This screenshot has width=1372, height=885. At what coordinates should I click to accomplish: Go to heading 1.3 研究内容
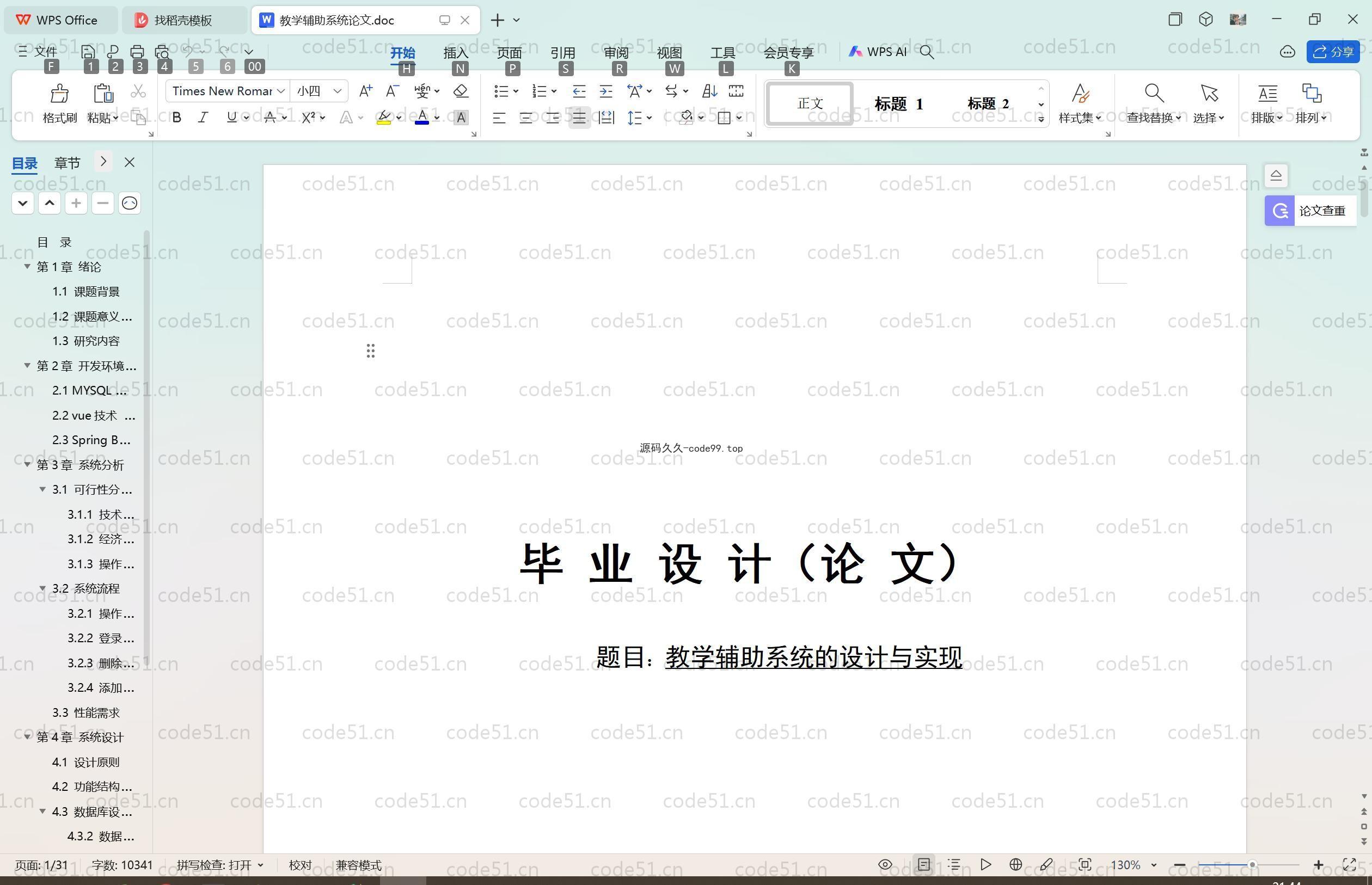pyautogui.click(x=86, y=341)
